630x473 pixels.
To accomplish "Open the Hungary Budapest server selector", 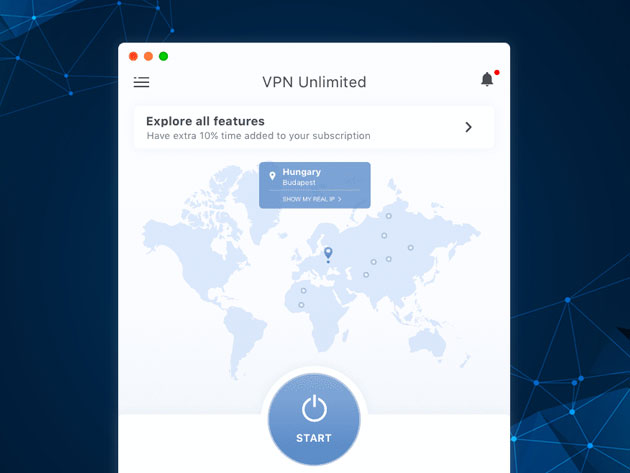I will [315, 185].
